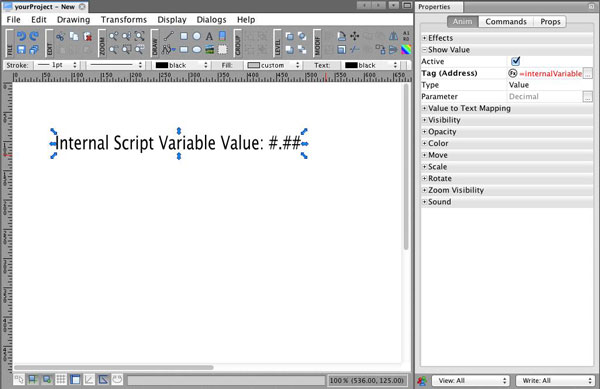
Task: Click the ellipsis button beside Parameter Decimal
Action: point(588,96)
